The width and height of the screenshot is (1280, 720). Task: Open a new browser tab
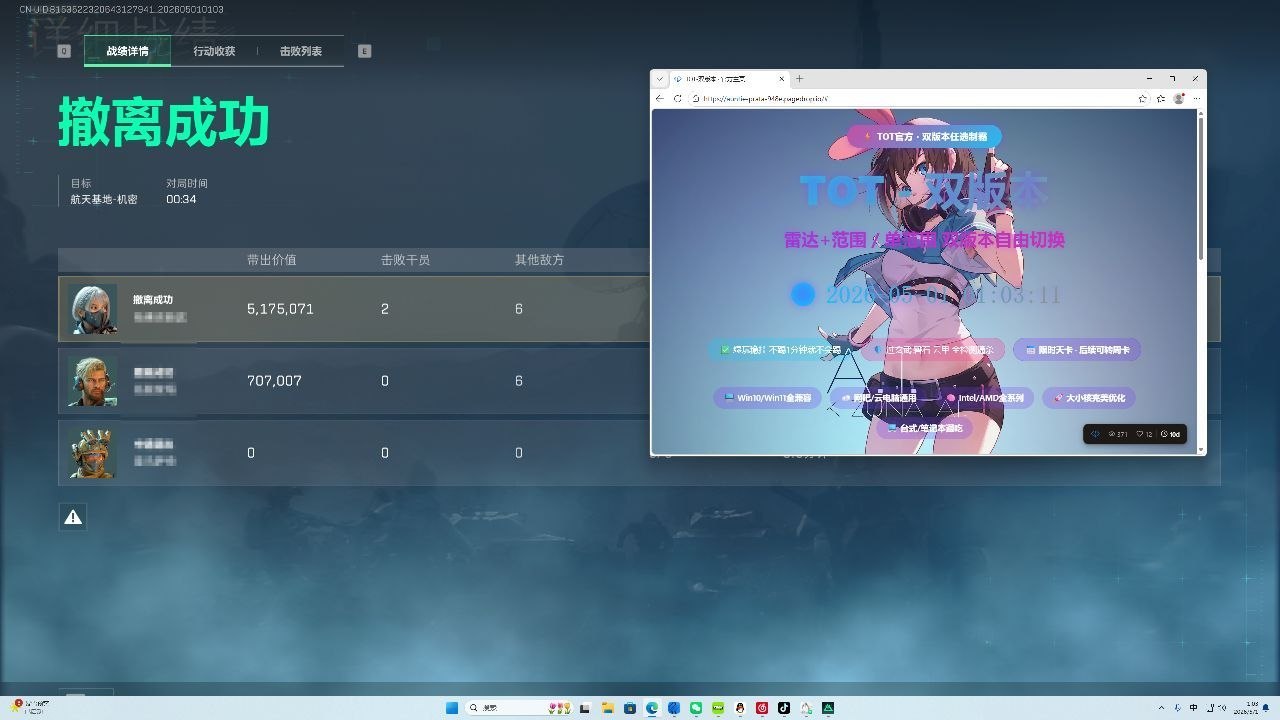[x=799, y=78]
